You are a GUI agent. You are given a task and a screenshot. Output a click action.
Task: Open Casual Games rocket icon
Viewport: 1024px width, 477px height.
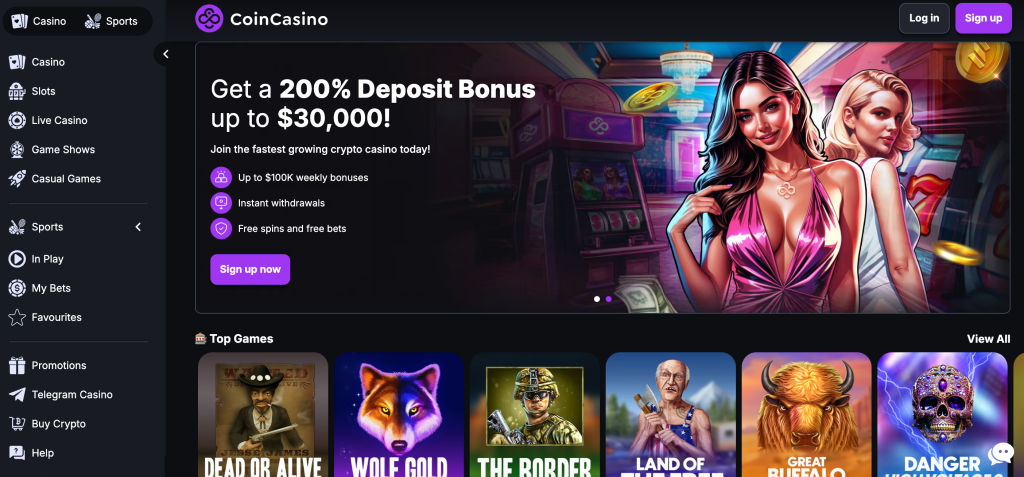16,178
